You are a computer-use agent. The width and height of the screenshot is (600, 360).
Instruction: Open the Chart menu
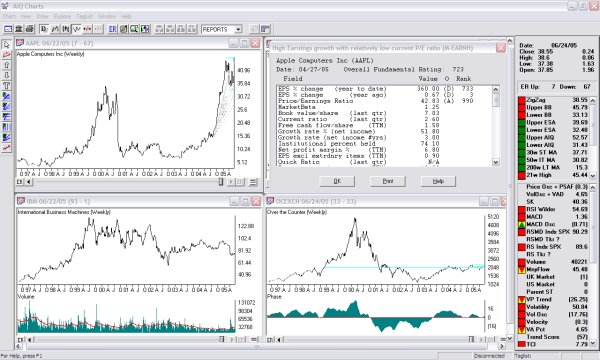point(9,16)
